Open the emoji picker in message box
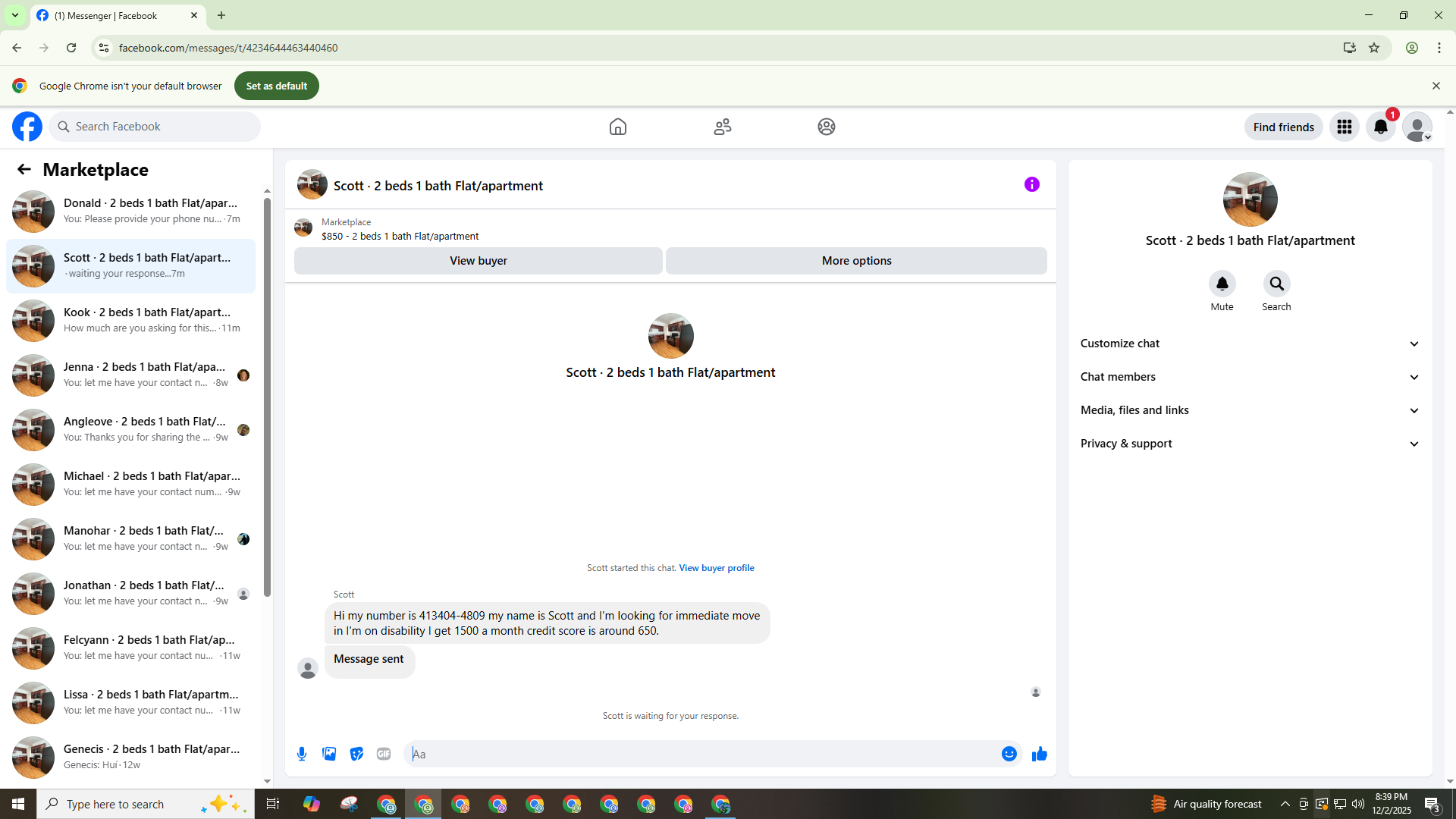The width and height of the screenshot is (1456, 819). 1009,754
